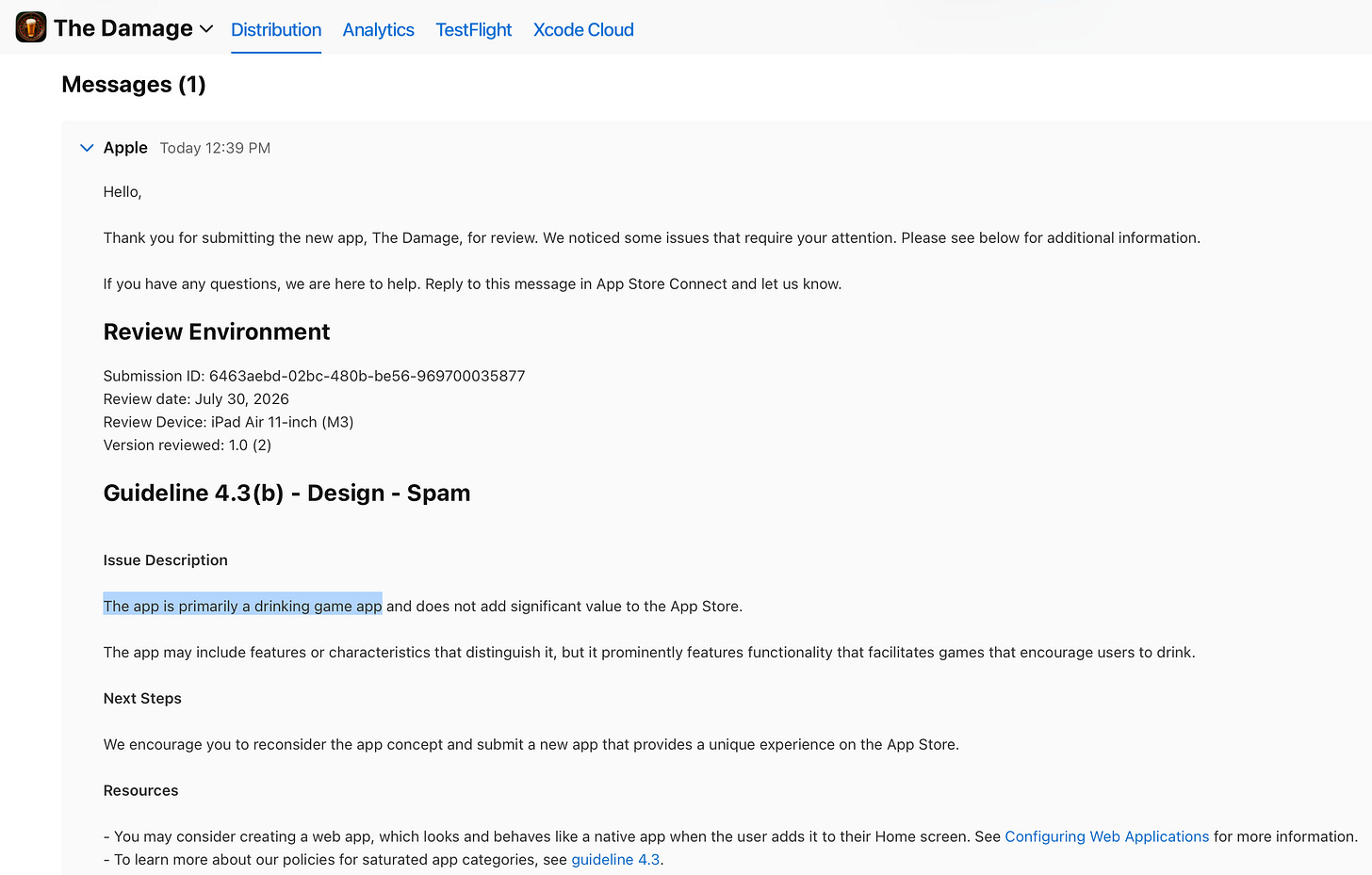Go to the Xcode Cloud tab

tap(583, 30)
